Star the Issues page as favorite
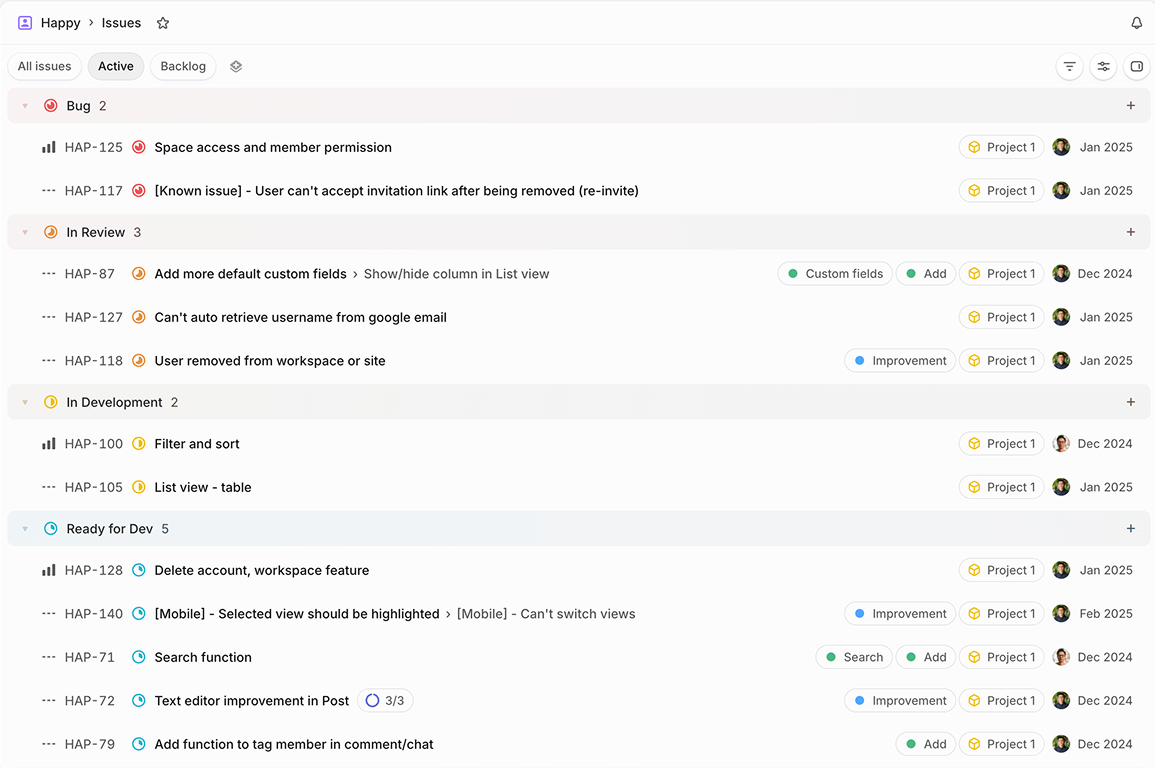 pyautogui.click(x=163, y=23)
